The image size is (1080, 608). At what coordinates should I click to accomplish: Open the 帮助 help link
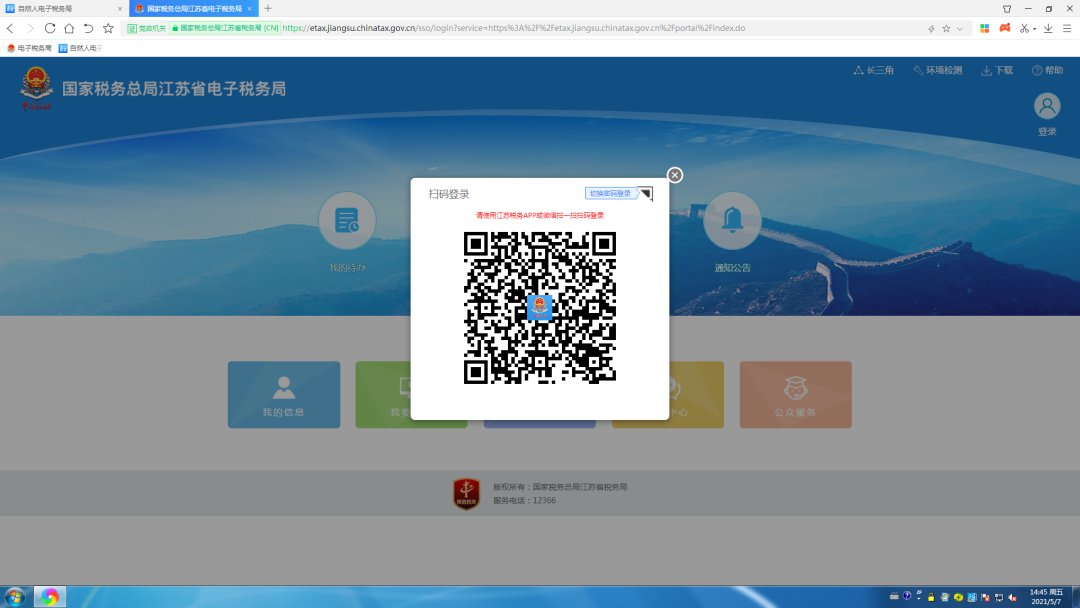[1047, 70]
